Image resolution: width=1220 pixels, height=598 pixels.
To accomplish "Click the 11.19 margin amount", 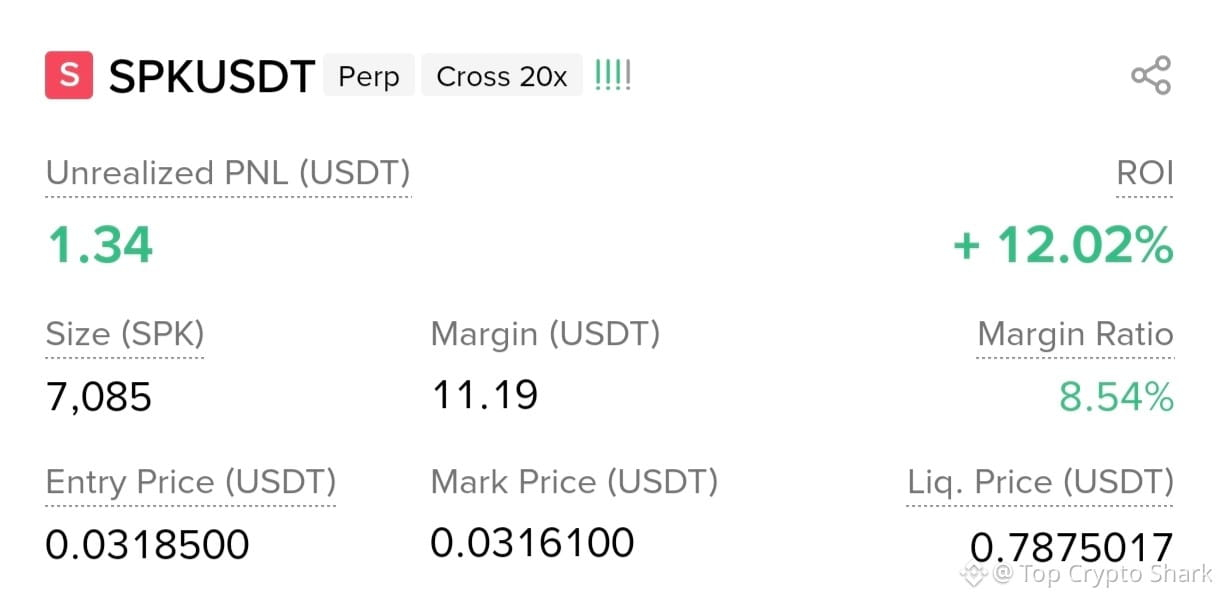I will (x=485, y=395).
